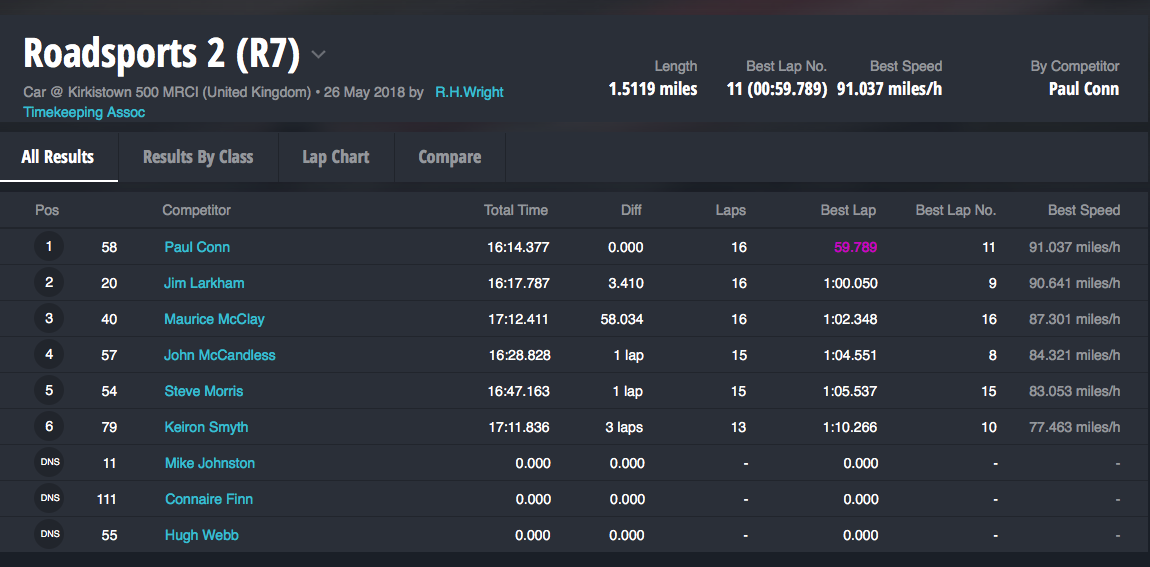Click the position 6 circle badge
Image resolution: width=1150 pixels, height=567 pixels.
pos(49,427)
